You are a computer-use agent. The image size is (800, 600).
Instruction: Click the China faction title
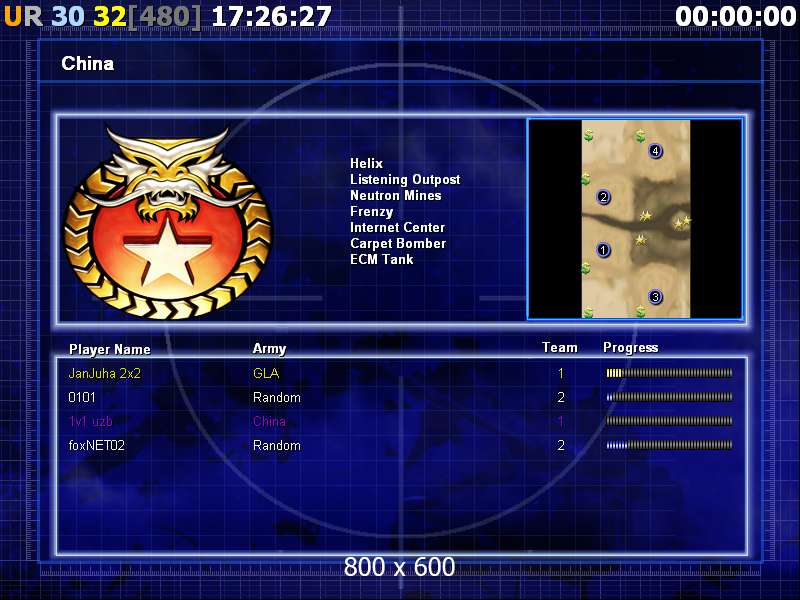[88, 64]
